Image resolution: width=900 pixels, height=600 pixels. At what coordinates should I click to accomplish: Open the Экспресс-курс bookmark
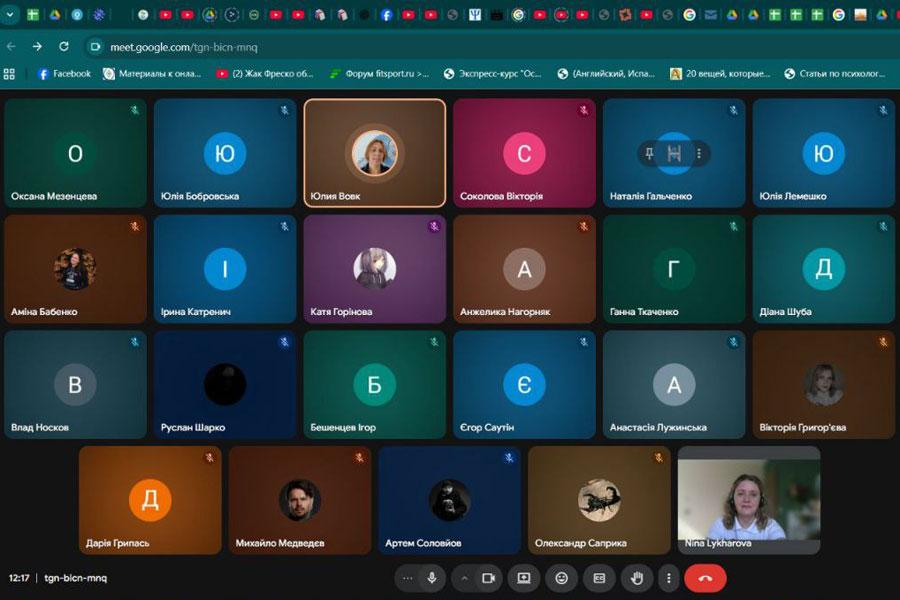click(x=492, y=73)
